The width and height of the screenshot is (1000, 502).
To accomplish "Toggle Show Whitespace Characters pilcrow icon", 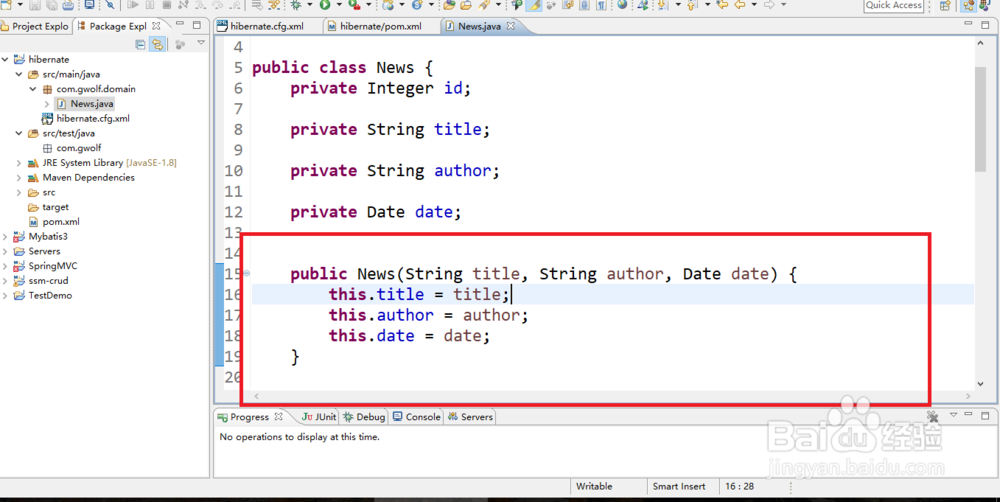I will pyautogui.click(x=601, y=5).
